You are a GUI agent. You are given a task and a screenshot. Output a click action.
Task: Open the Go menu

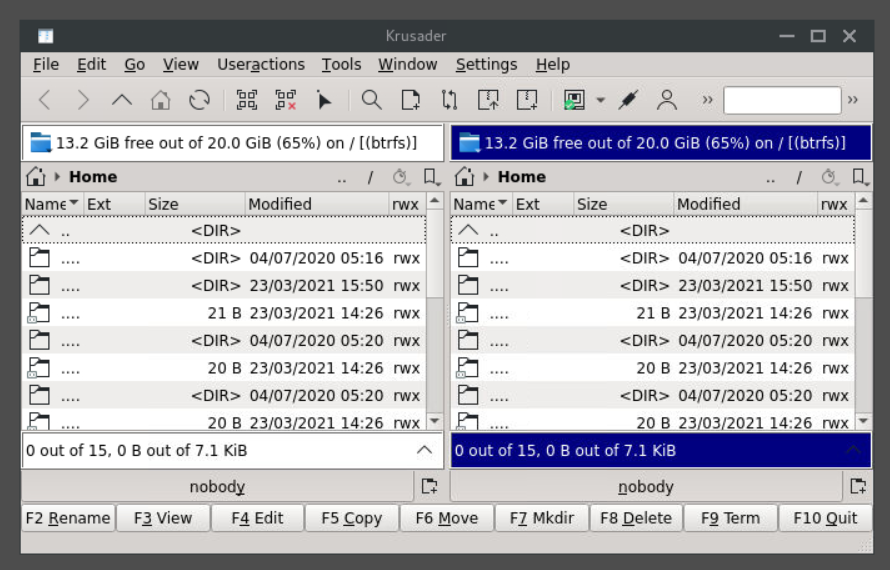point(135,65)
